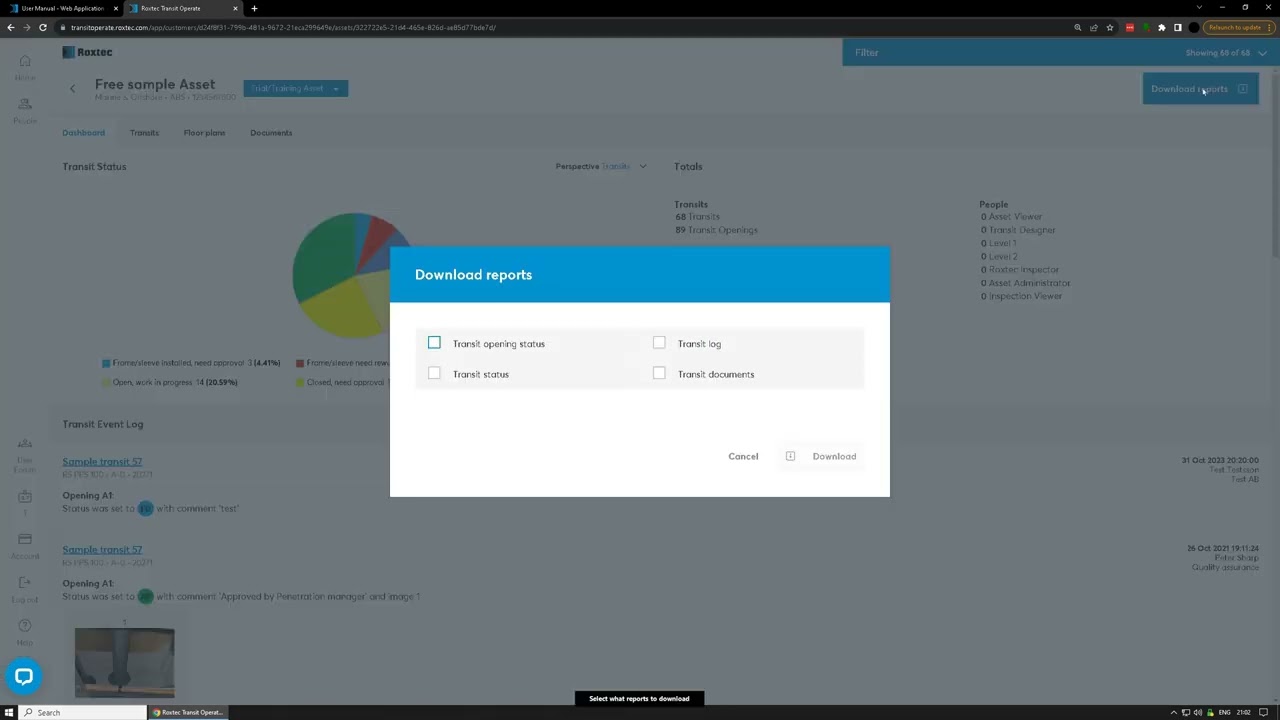Click the blue Frame/sleeve installed legend swatch

point(105,363)
